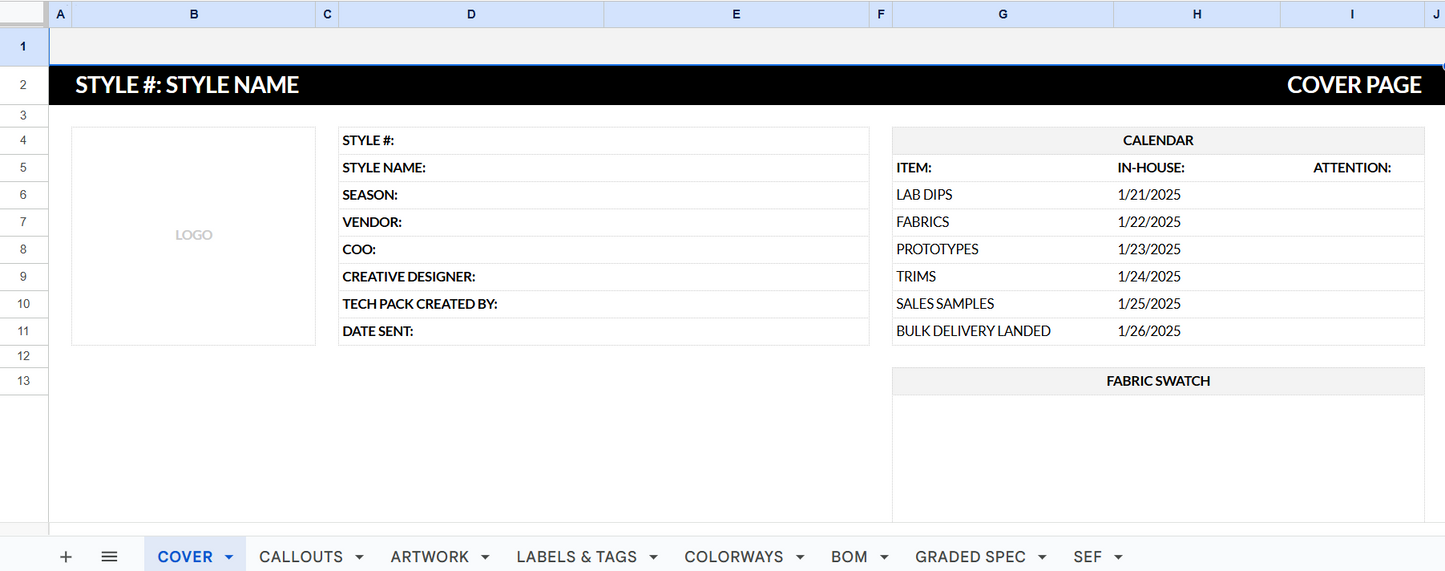Open the ARTWORK tab dropdown arrow
Viewport: 1445px width, 571px height.
coord(485,557)
